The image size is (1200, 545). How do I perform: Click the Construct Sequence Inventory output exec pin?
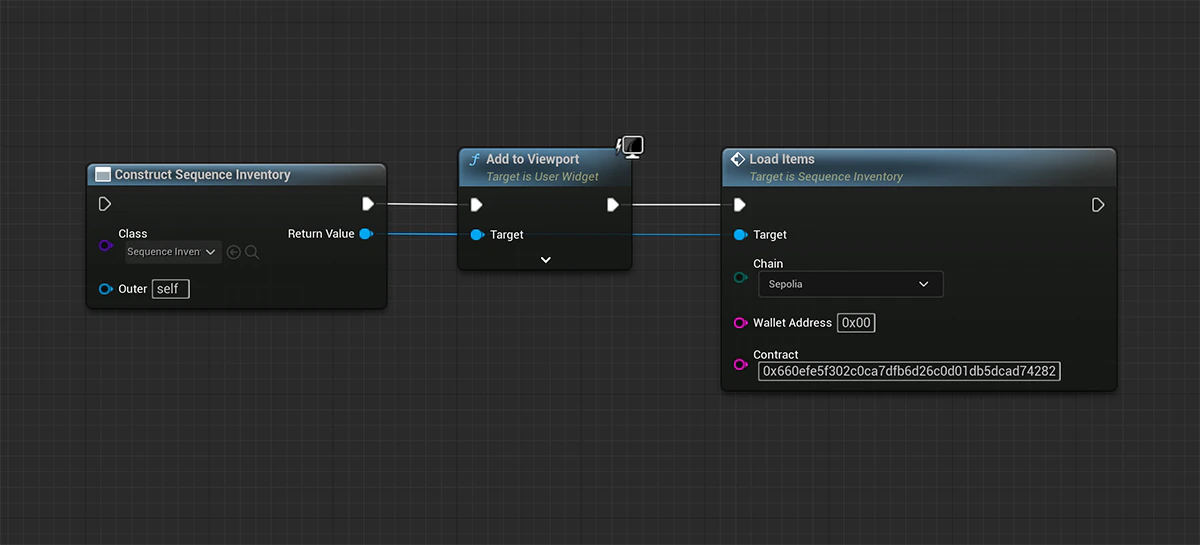coord(368,204)
